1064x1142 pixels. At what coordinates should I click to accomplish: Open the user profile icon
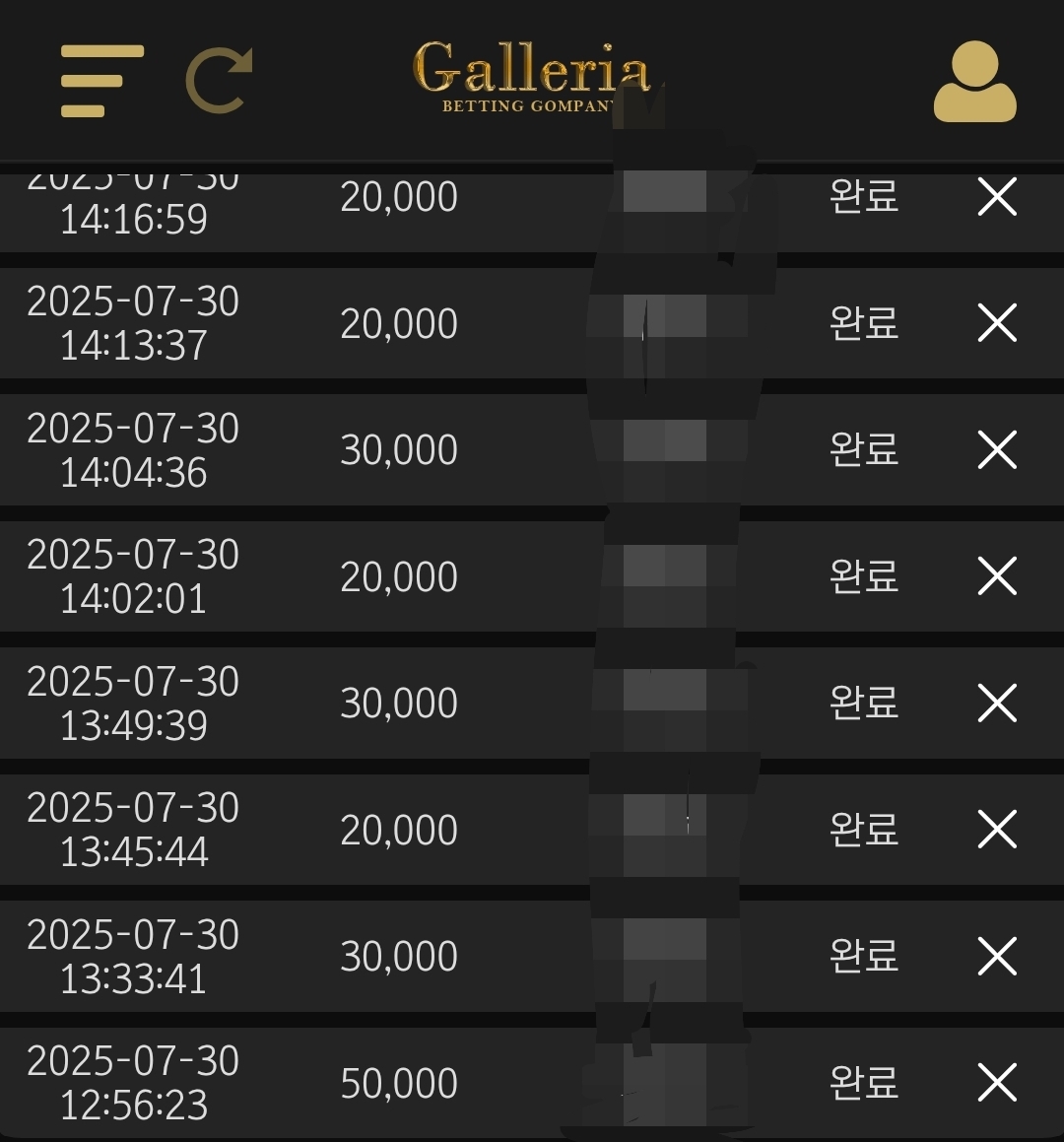coord(974,81)
